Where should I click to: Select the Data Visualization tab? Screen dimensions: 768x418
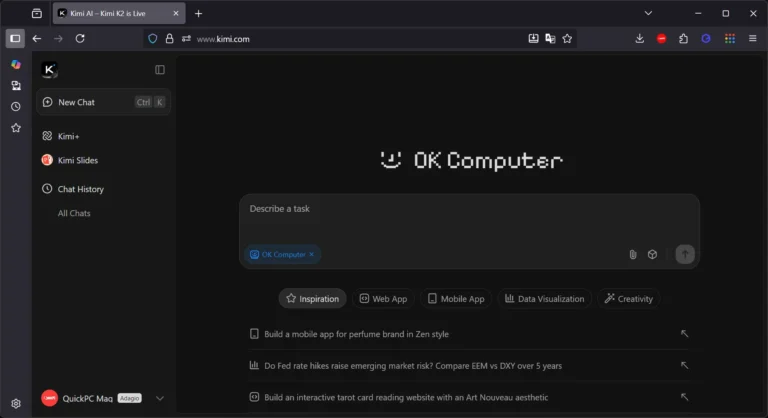545,298
